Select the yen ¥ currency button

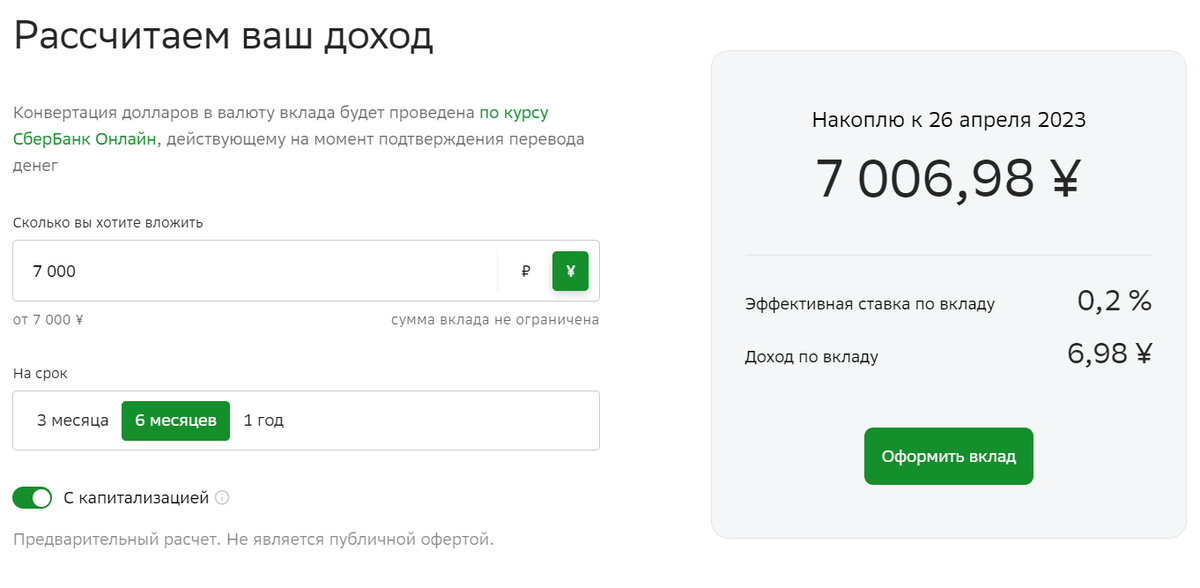click(x=570, y=271)
